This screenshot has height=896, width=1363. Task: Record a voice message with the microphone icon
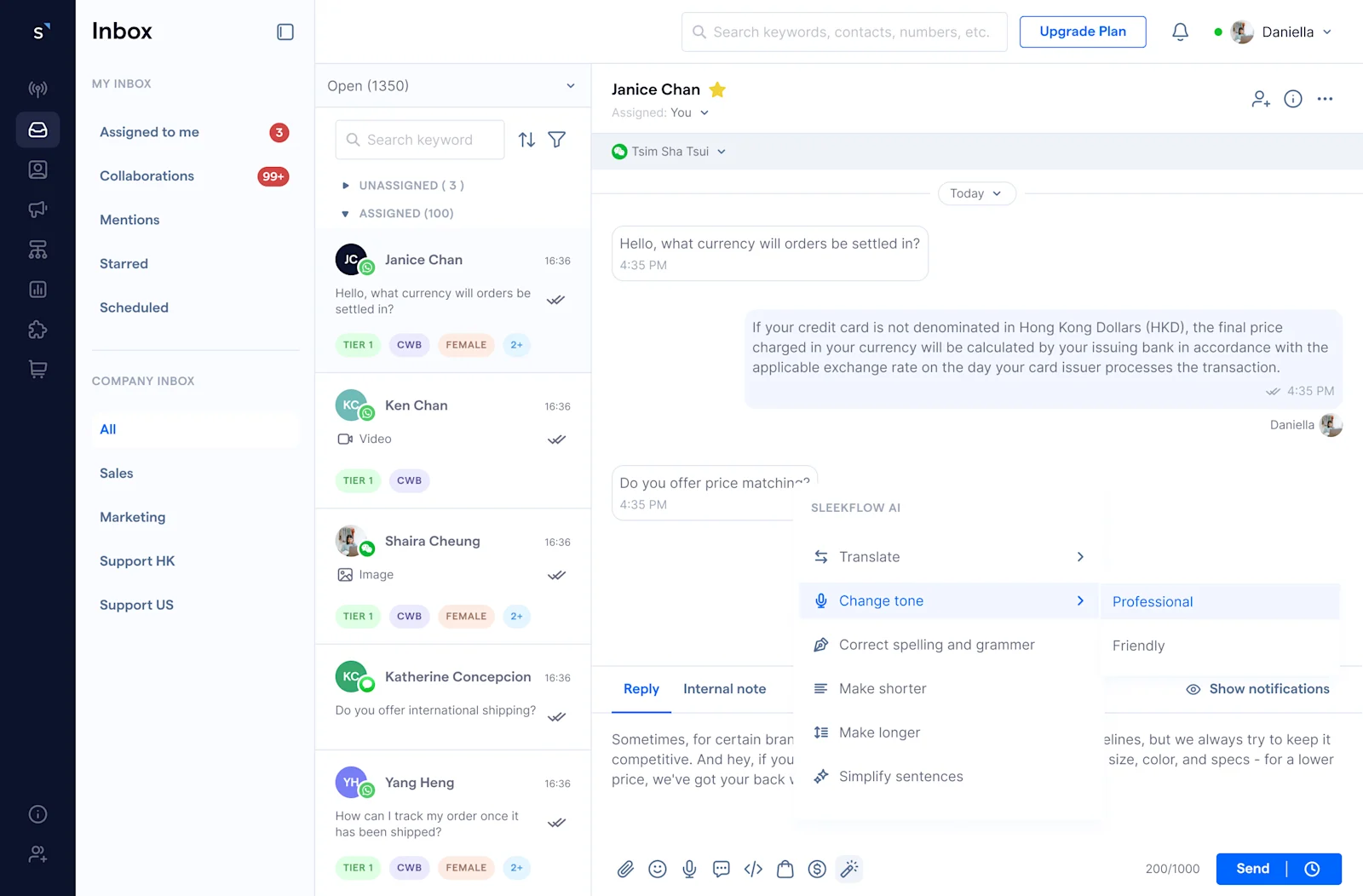[x=688, y=869]
